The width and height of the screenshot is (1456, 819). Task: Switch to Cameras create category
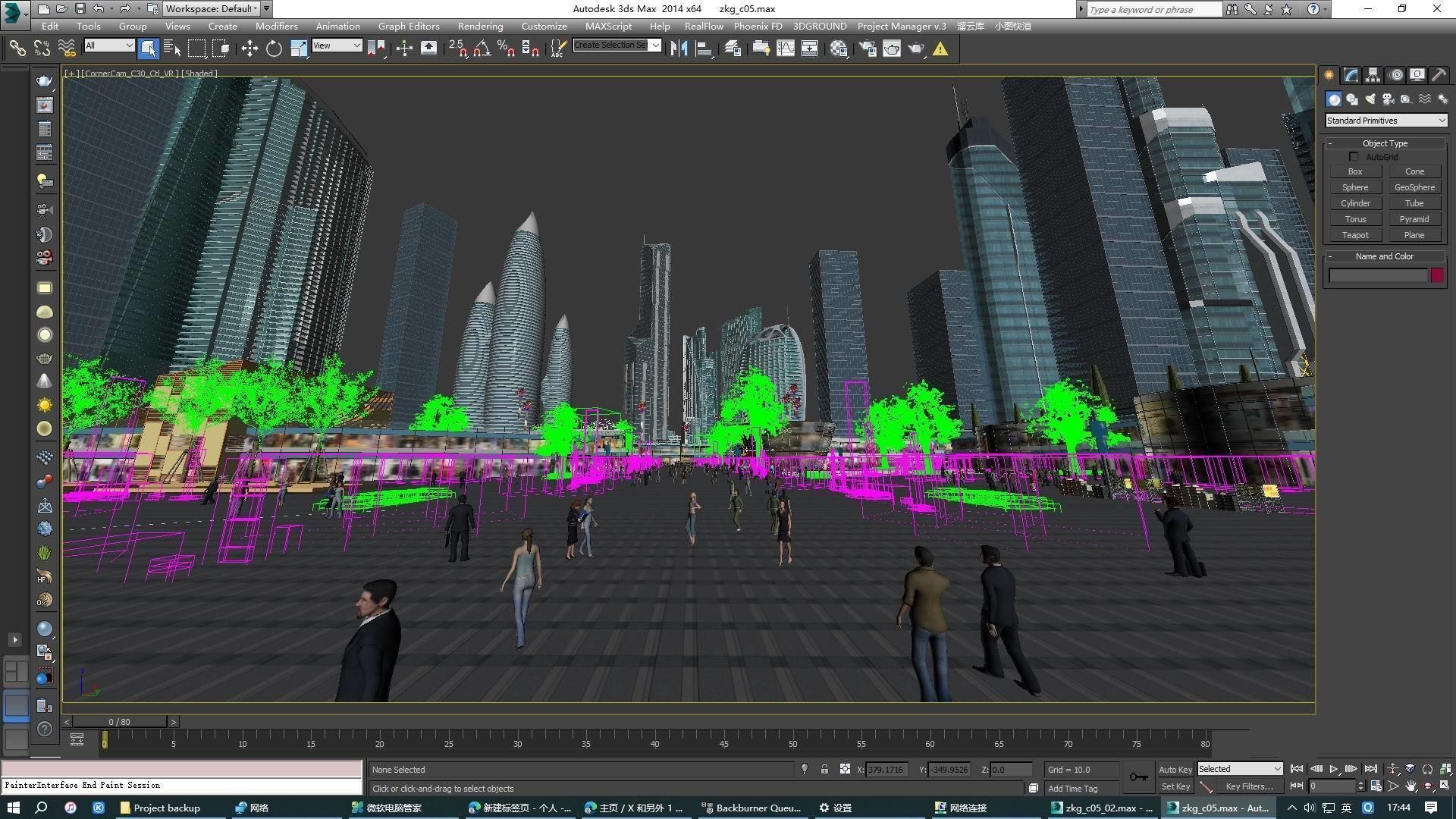click(x=1389, y=99)
